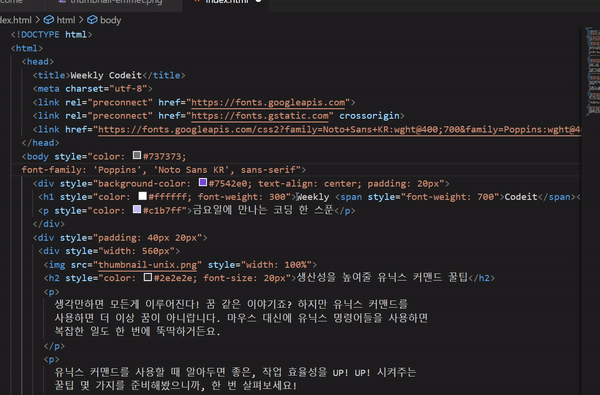Click the html symbol icon in breadcrumbs
Viewport: 600px width, 395px height.
tap(49, 20)
